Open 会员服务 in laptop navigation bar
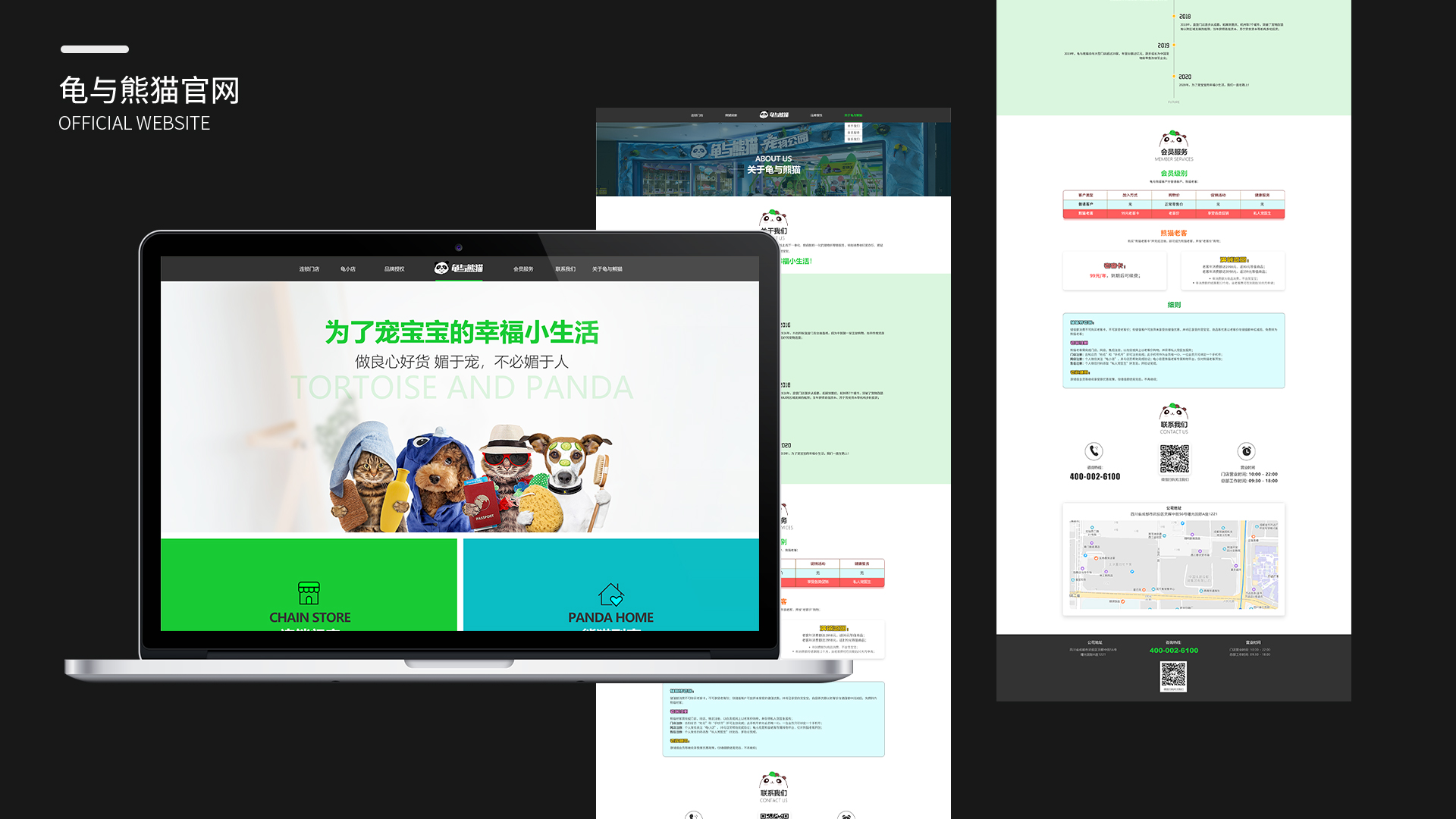The height and width of the screenshot is (819, 1456). point(523,269)
